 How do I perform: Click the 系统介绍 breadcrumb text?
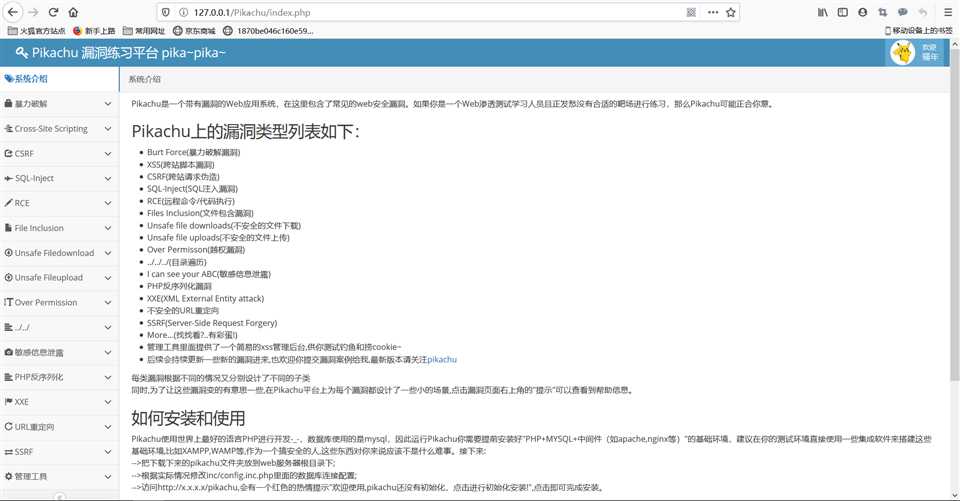pyautogui.click(x=144, y=79)
